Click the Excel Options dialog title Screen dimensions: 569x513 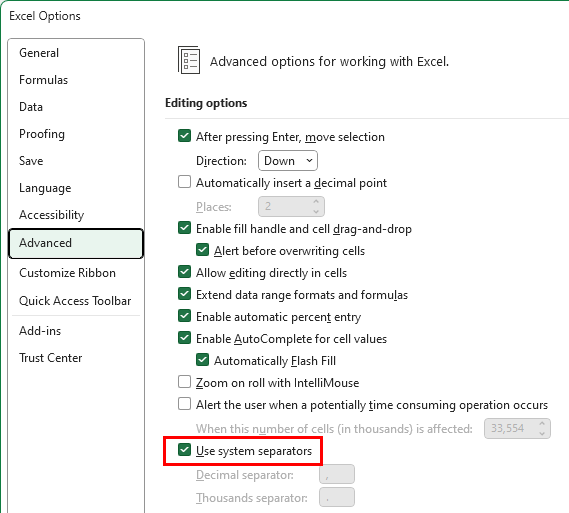pos(45,16)
